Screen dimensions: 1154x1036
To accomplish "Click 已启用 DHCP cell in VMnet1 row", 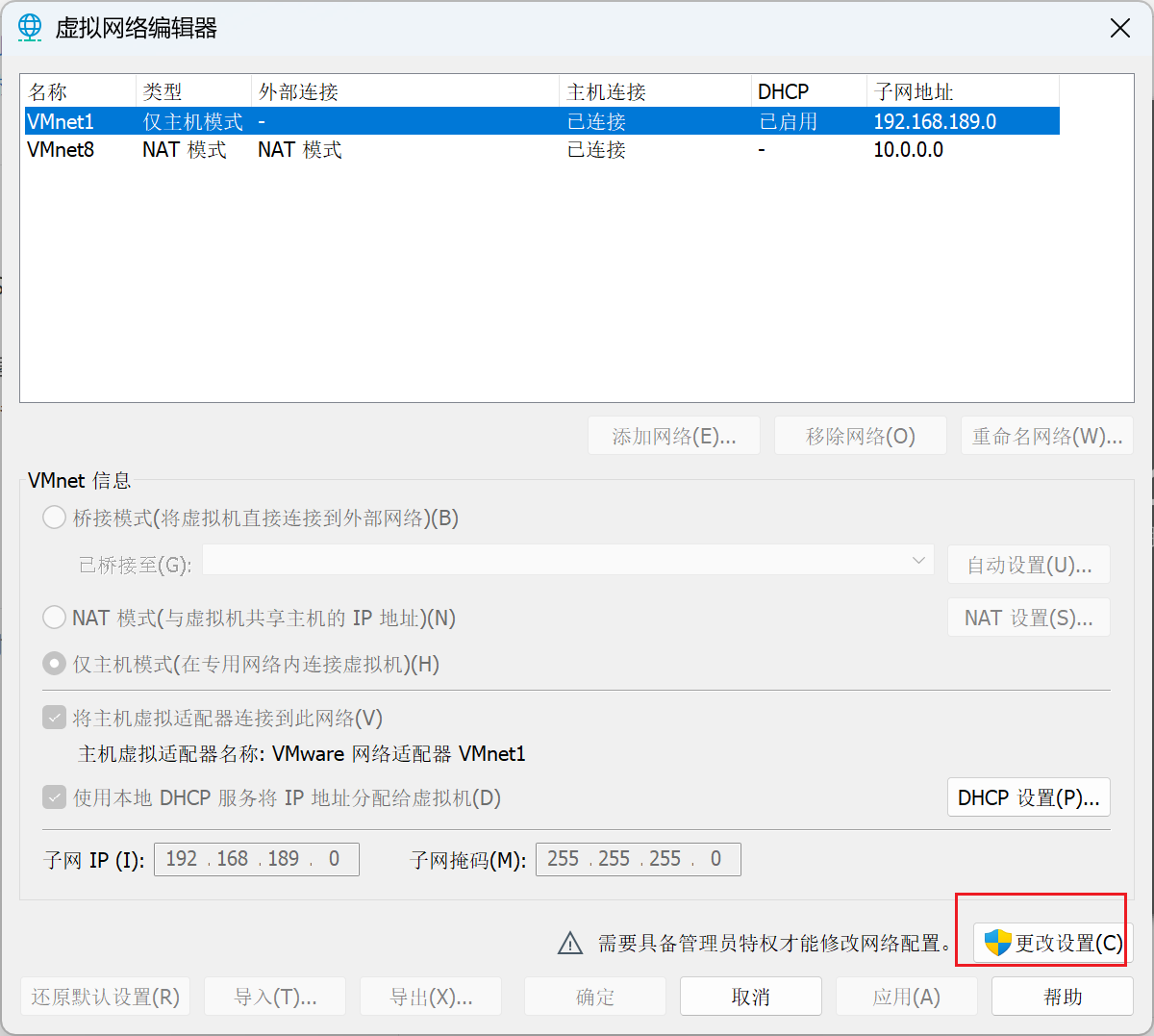I will point(789,121).
